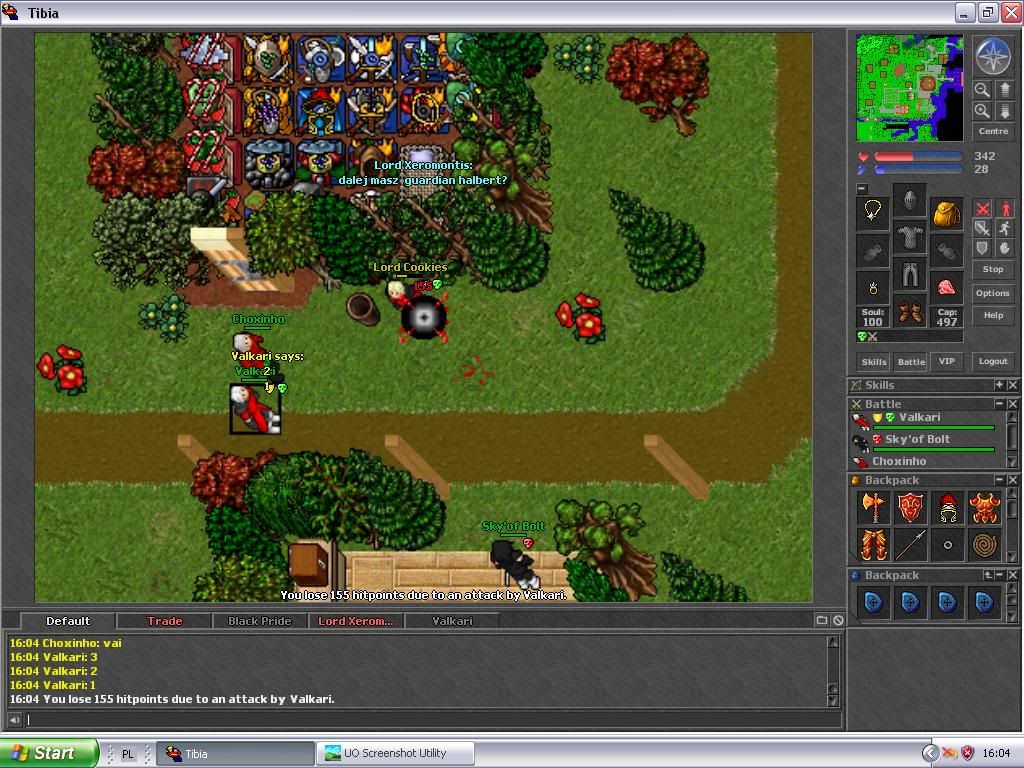Click the leather boots equipment slot
Screen dimensions: 1024x768
click(x=910, y=312)
